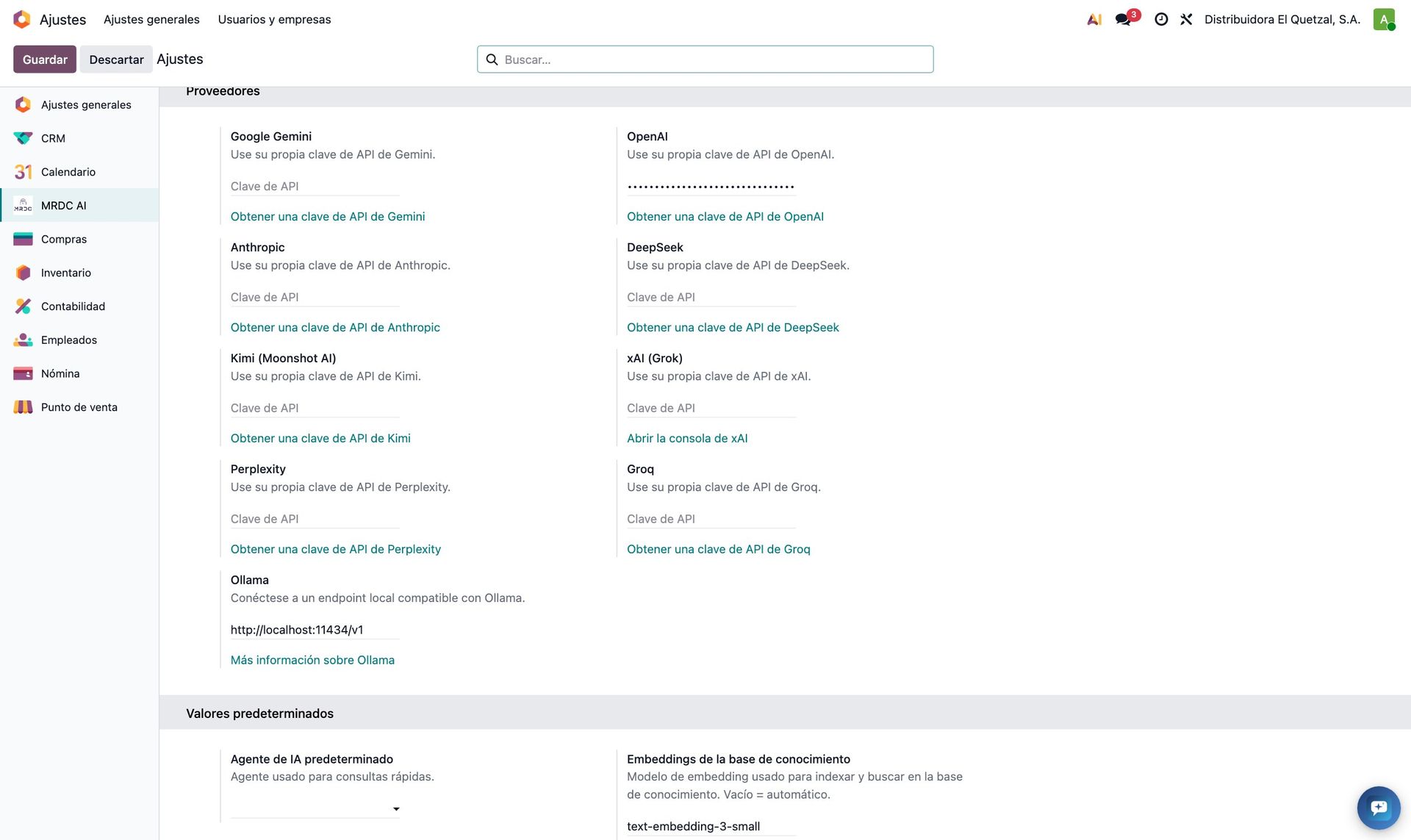This screenshot has height=840, width=1411.
Task: Follow the Obtener una clave de API de Gemini link
Action: pyautogui.click(x=328, y=217)
